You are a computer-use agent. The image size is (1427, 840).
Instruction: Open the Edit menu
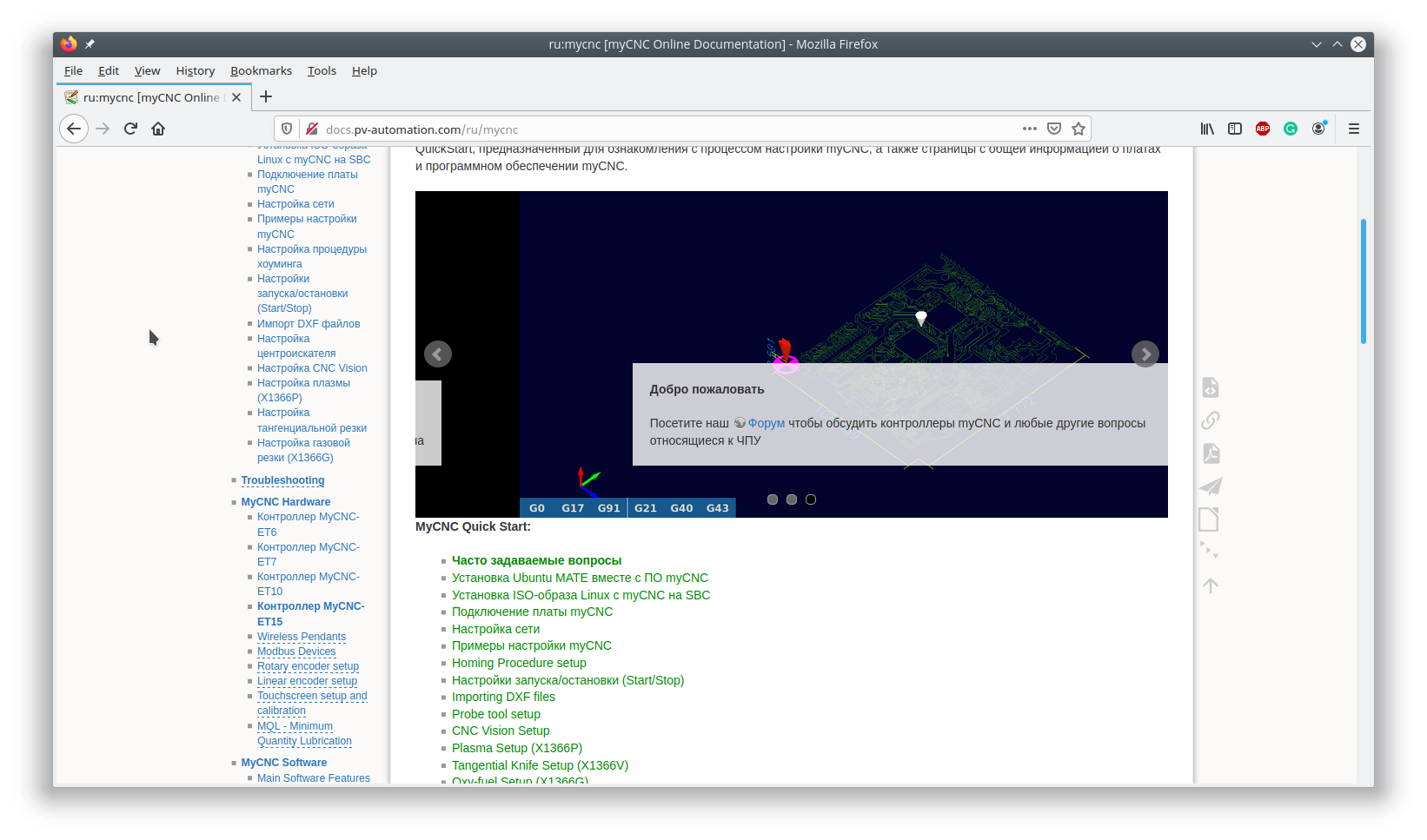(x=109, y=71)
